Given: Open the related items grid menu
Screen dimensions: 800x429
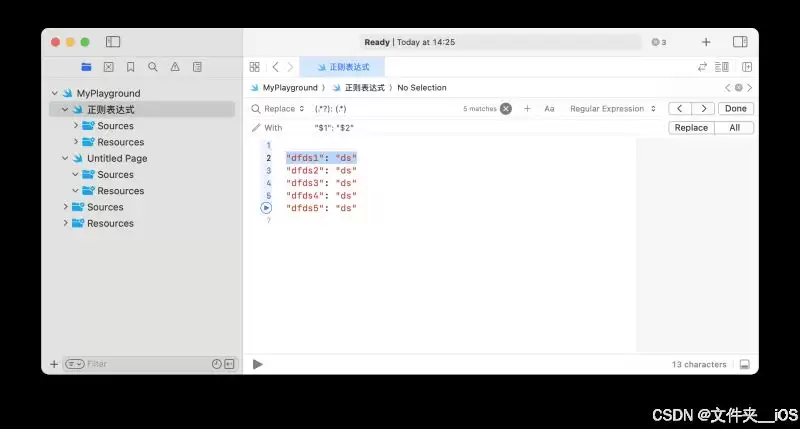Looking at the screenshot, I should (255, 67).
